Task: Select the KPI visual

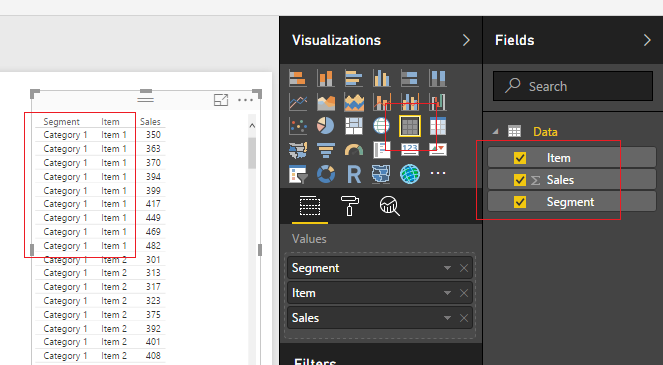Action: point(437,149)
